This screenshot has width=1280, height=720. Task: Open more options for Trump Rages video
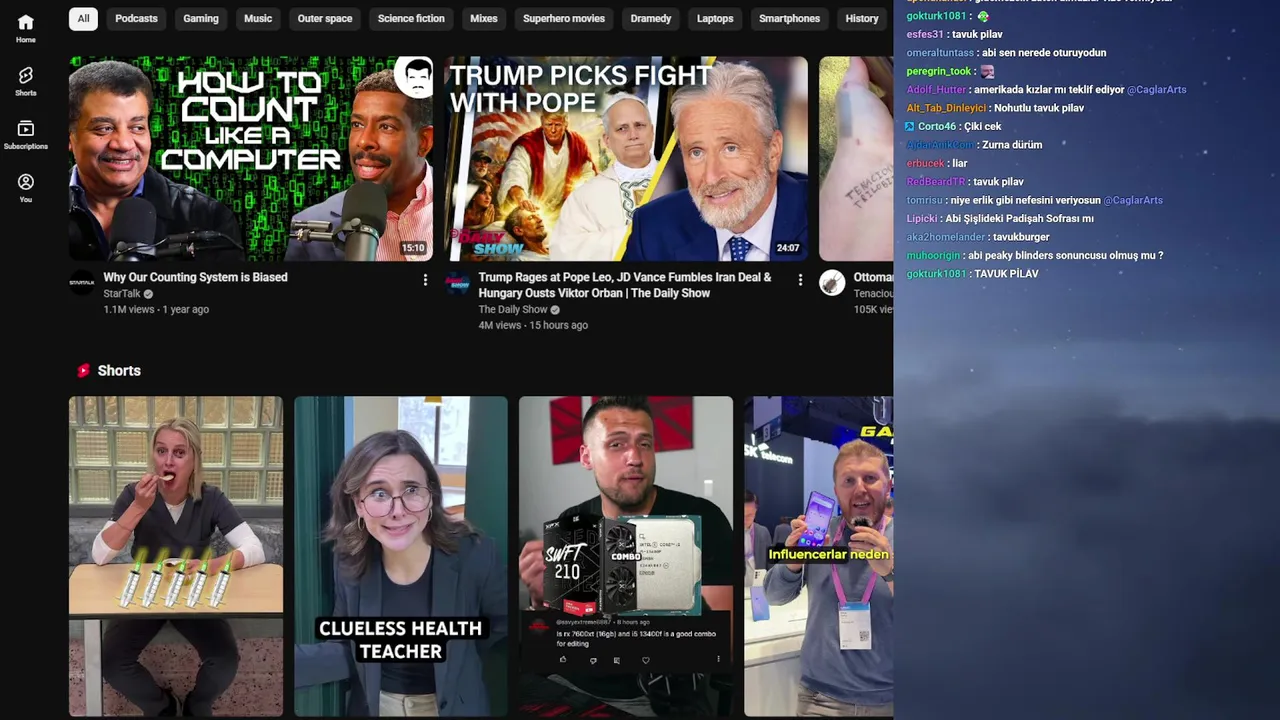[x=800, y=280]
